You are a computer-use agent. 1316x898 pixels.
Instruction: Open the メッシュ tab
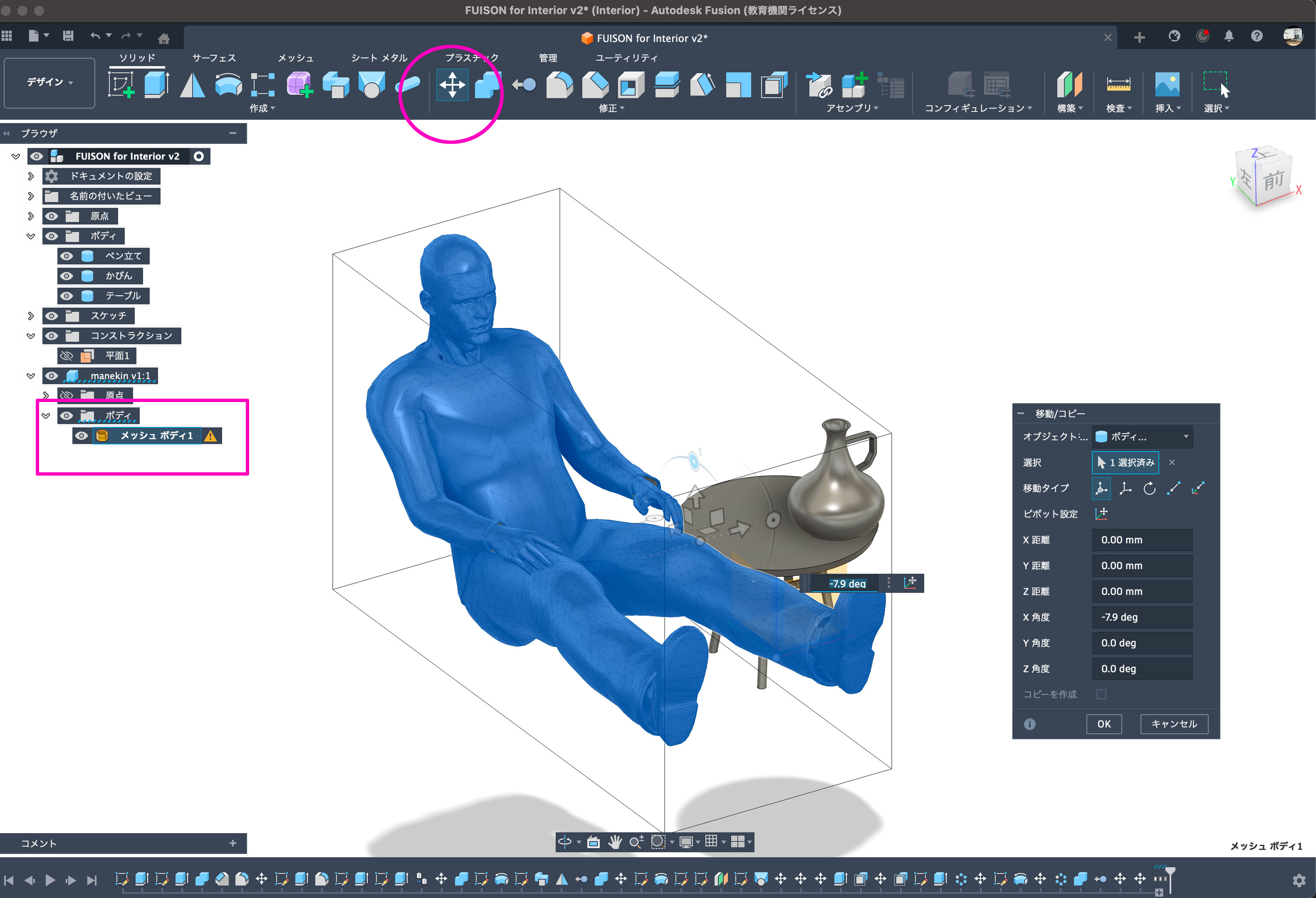point(295,58)
